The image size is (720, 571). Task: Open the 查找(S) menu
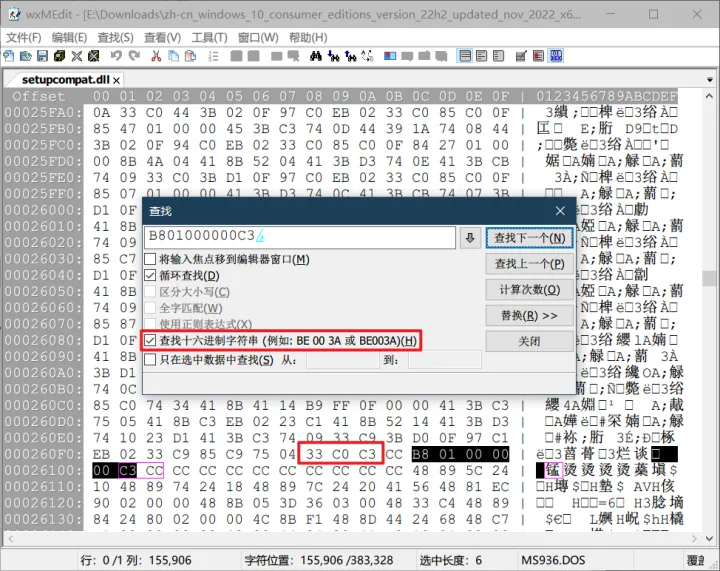click(115, 38)
